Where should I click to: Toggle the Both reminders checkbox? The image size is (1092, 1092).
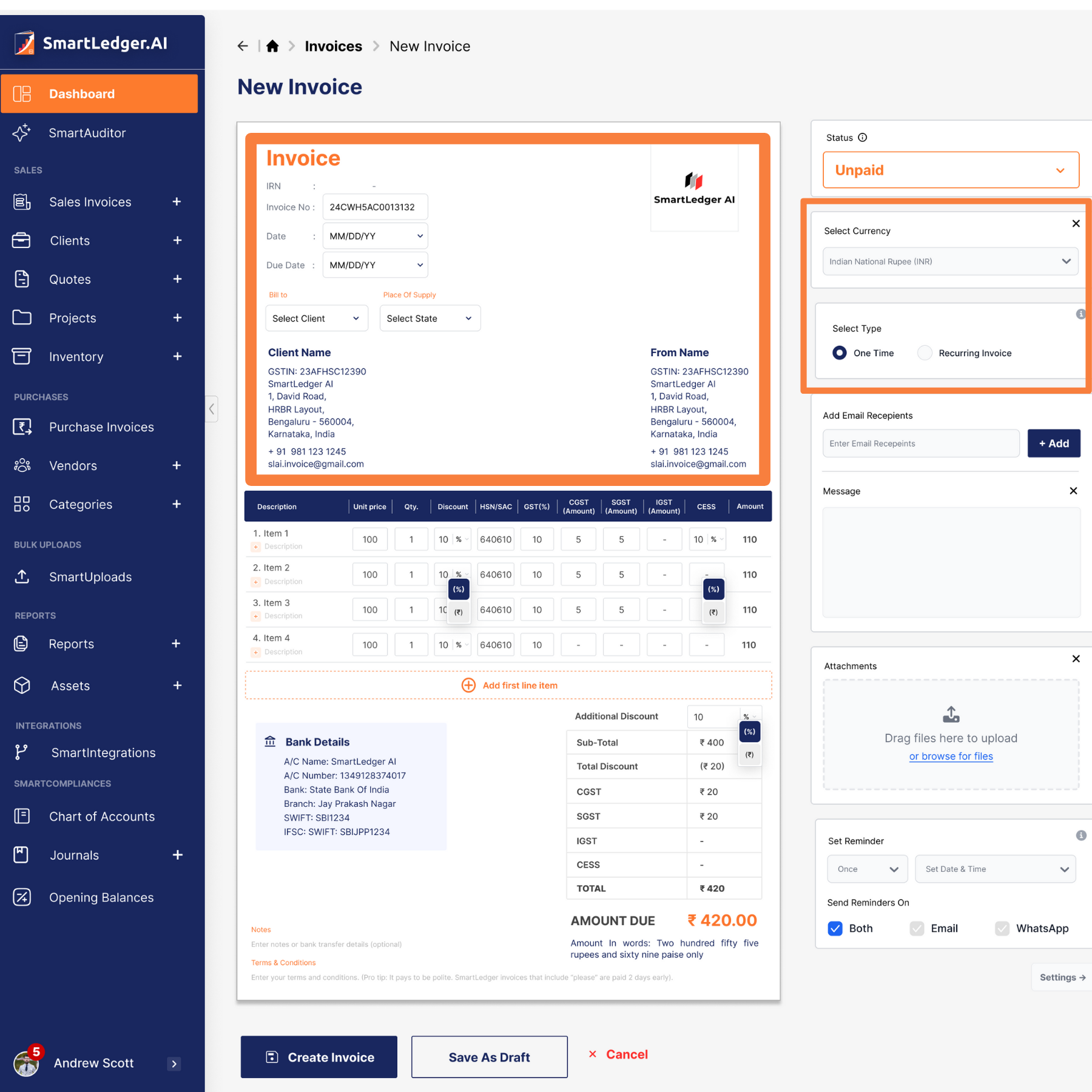coord(835,928)
